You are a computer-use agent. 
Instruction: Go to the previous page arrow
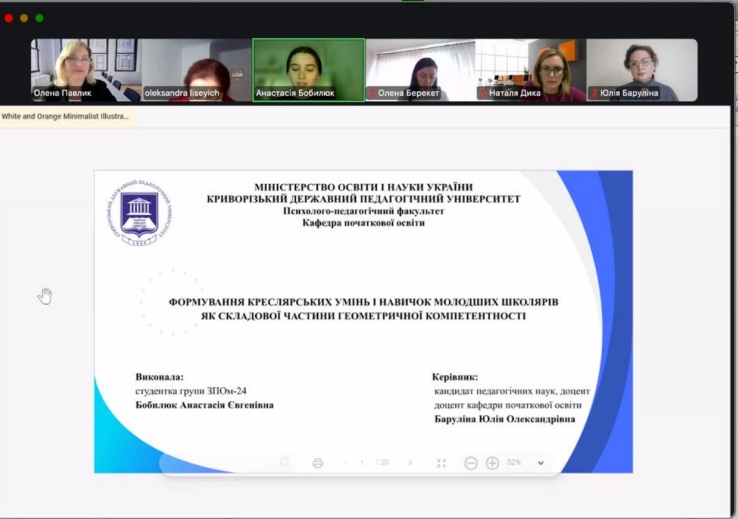point(346,463)
